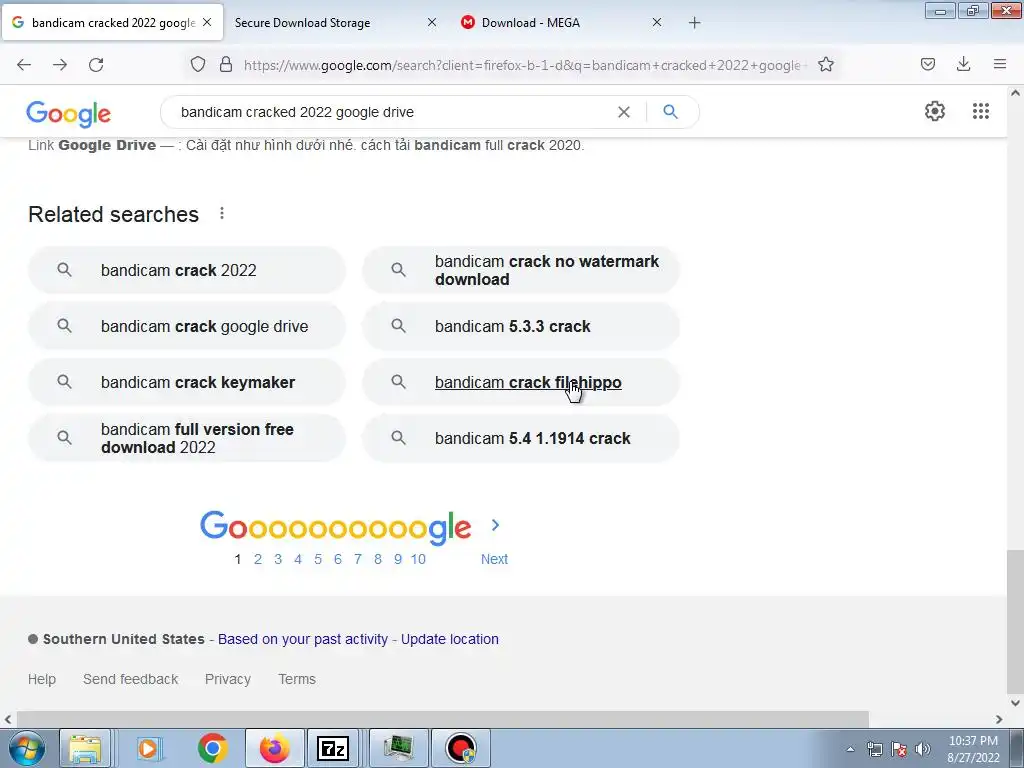The height and width of the screenshot is (768, 1024).
Task: Open the Help footer link
Action: pyautogui.click(x=42, y=679)
